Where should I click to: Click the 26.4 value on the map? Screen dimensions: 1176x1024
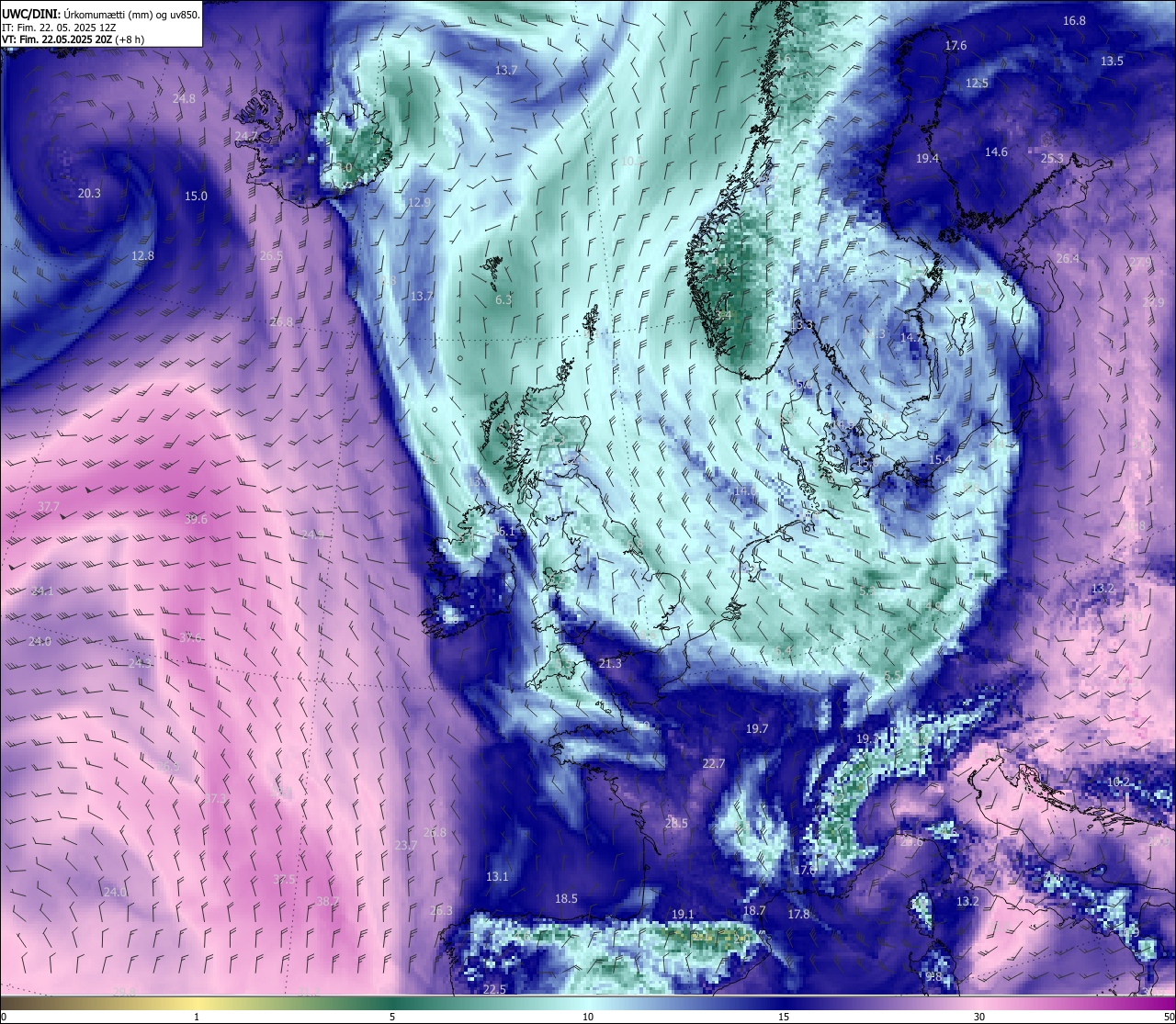pyautogui.click(x=1068, y=259)
